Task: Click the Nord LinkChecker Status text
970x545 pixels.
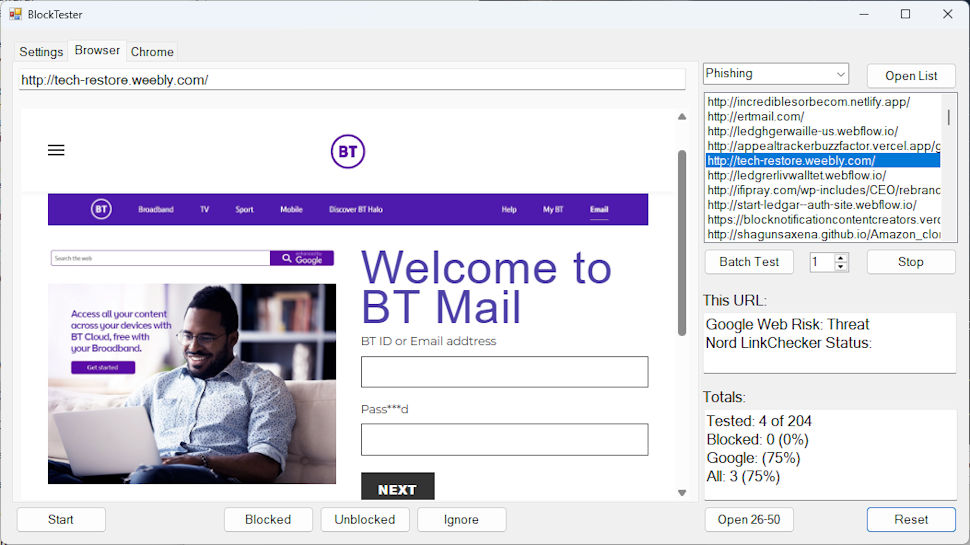Action: point(789,343)
